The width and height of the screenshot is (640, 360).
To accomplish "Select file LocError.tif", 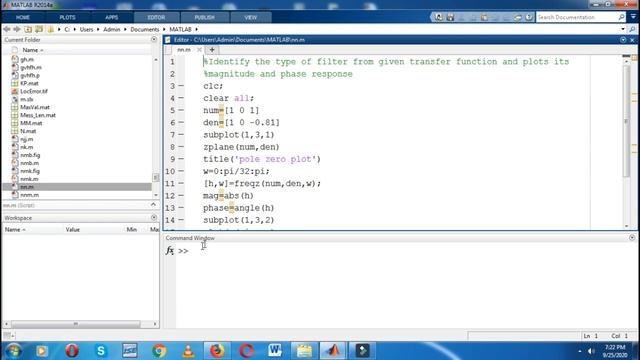I will (x=34, y=91).
